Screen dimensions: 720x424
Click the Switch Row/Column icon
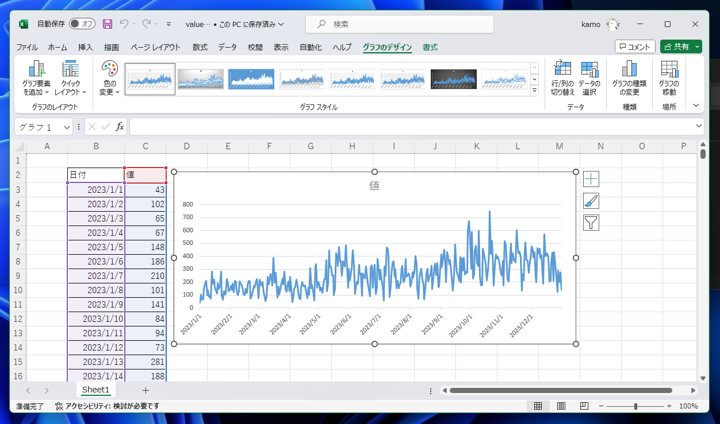[x=562, y=78]
